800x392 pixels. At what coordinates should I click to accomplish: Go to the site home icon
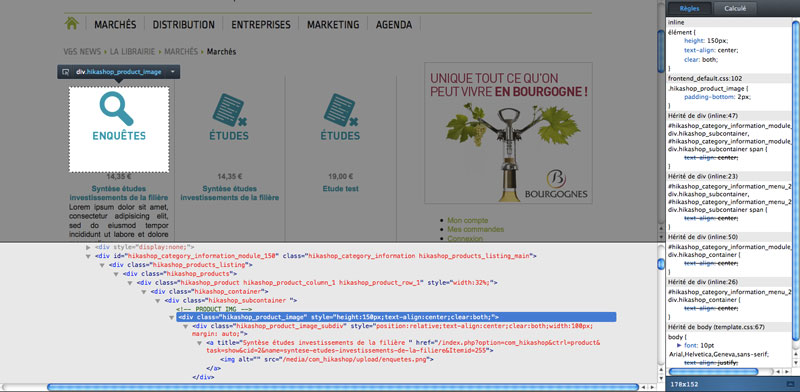(71, 23)
